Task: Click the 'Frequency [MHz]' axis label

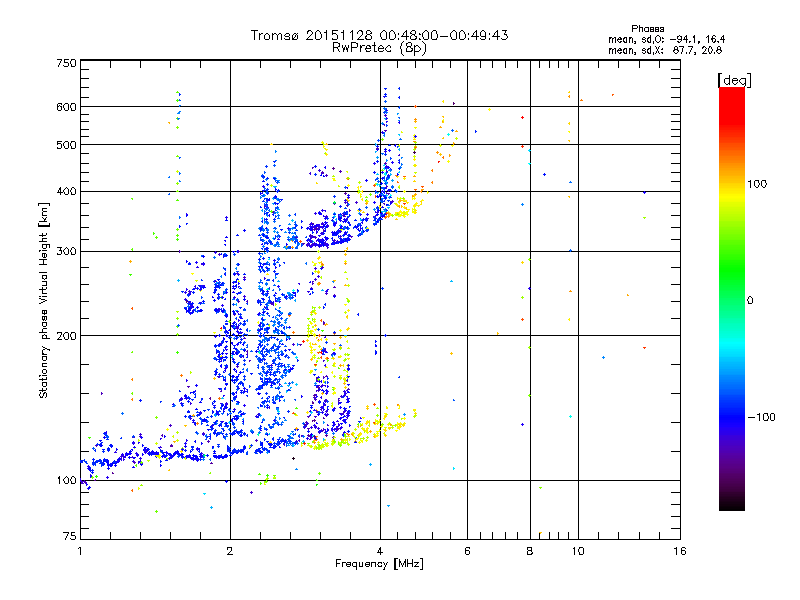Action: 379,564
